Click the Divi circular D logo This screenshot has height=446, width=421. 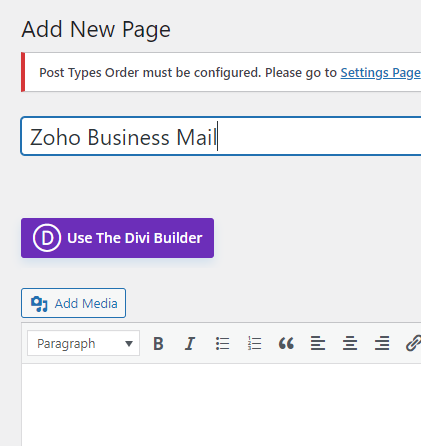pos(47,238)
